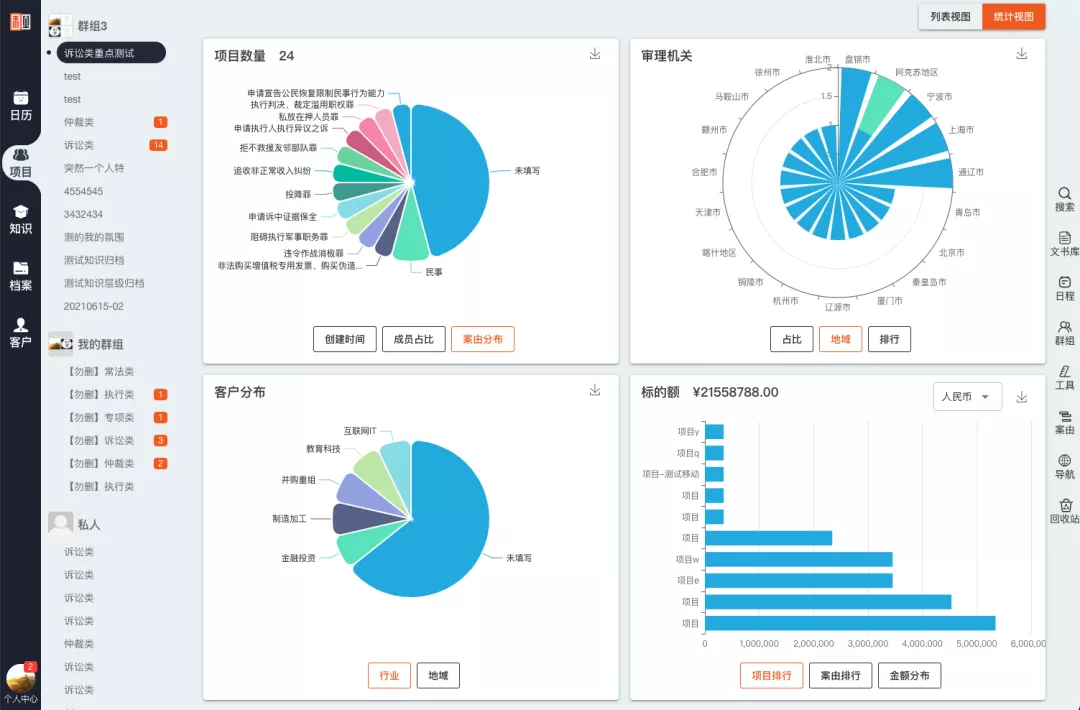Click the 金额分布 button
Image resolution: width=1080 pixels, height=710 pixels.
pos(909,676)
